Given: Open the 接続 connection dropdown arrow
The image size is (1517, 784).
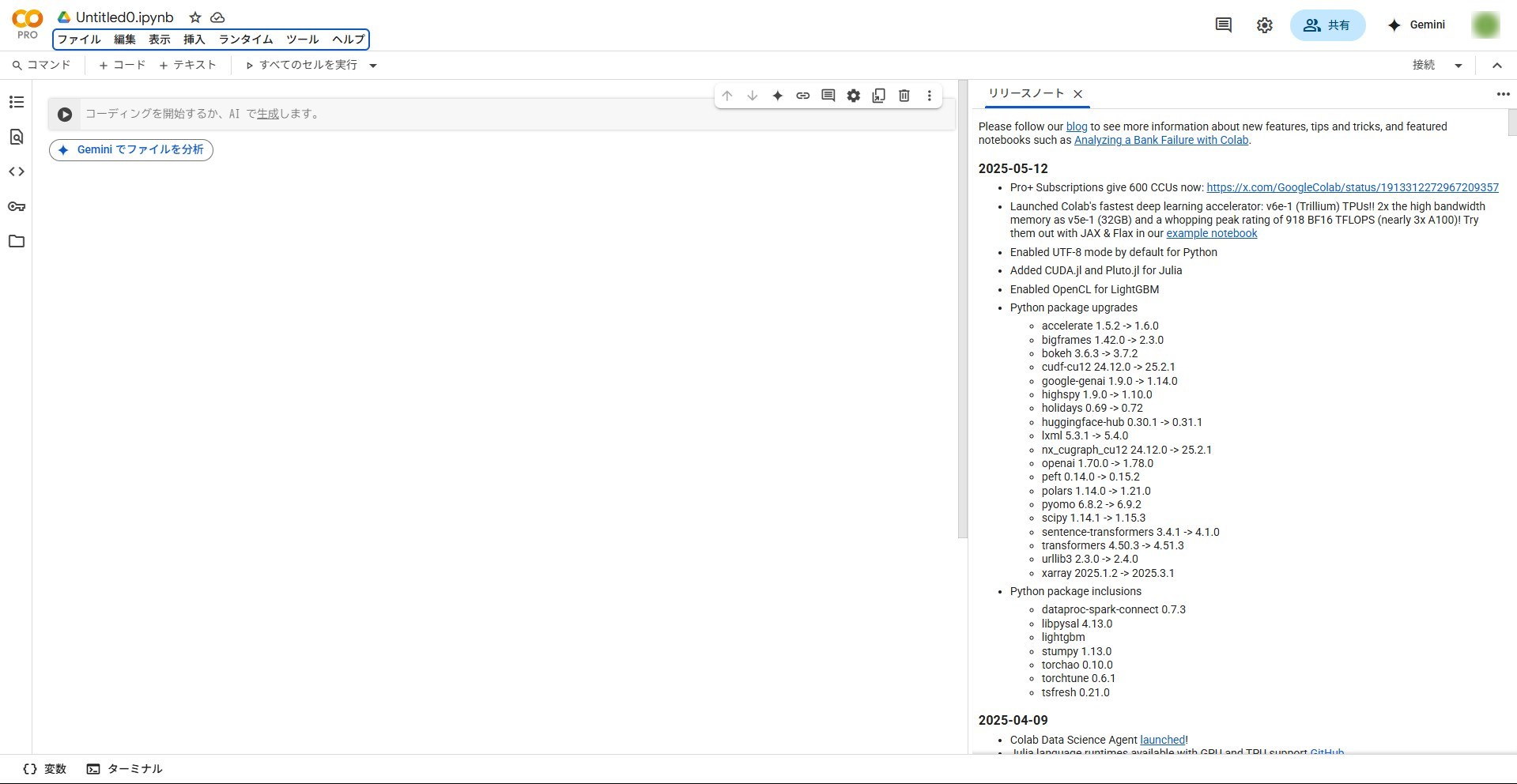Looking at the screenshot, I should tap(1458, 66).
